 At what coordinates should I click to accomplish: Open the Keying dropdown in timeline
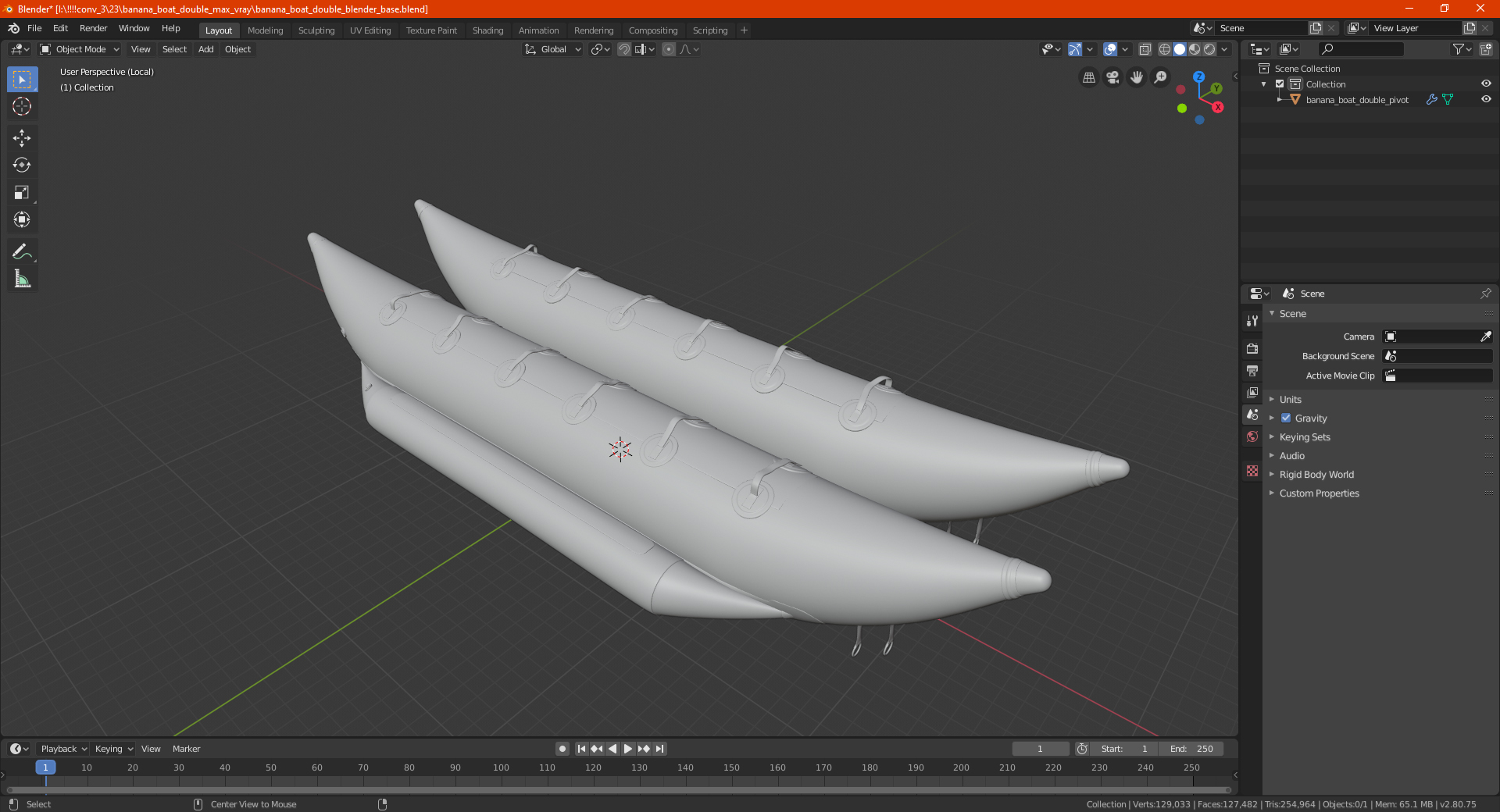[x=113, y=749]
